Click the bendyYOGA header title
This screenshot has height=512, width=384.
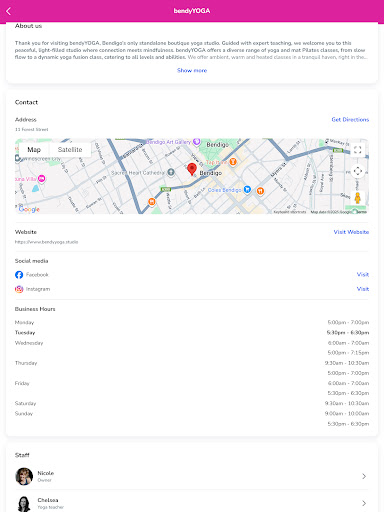(x=192, y=11)
